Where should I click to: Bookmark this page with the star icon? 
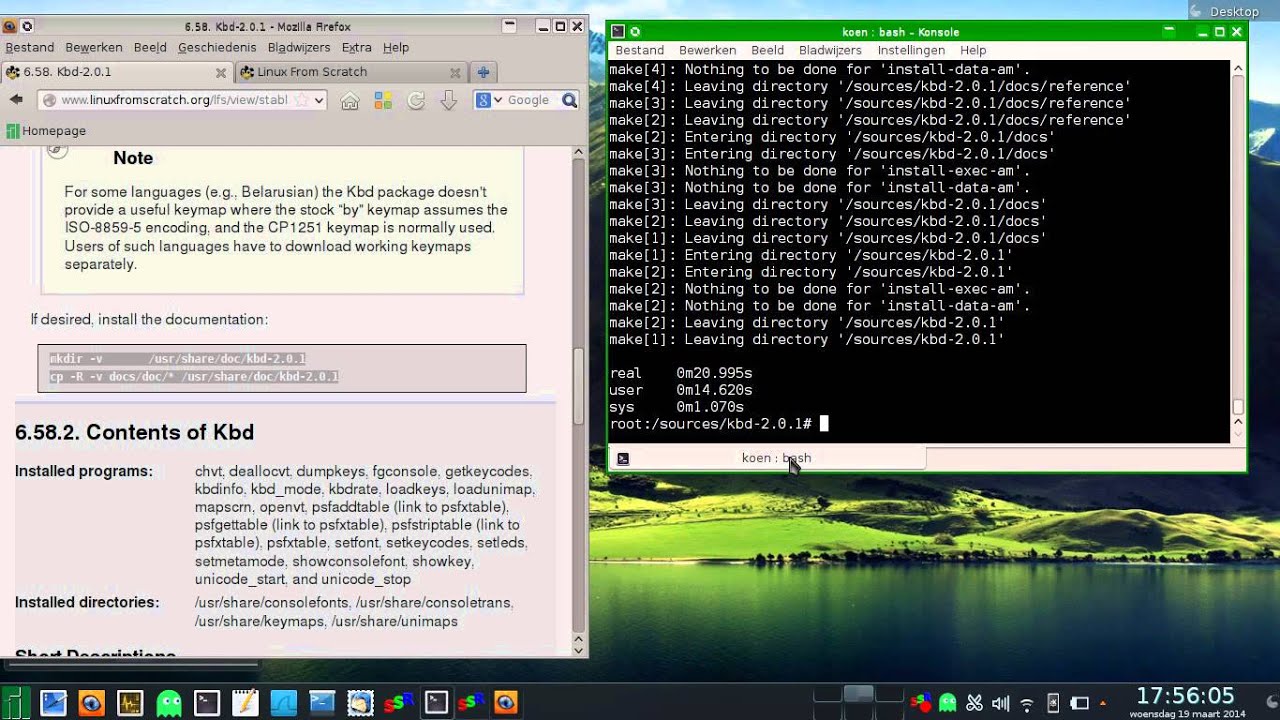(301, 100)
